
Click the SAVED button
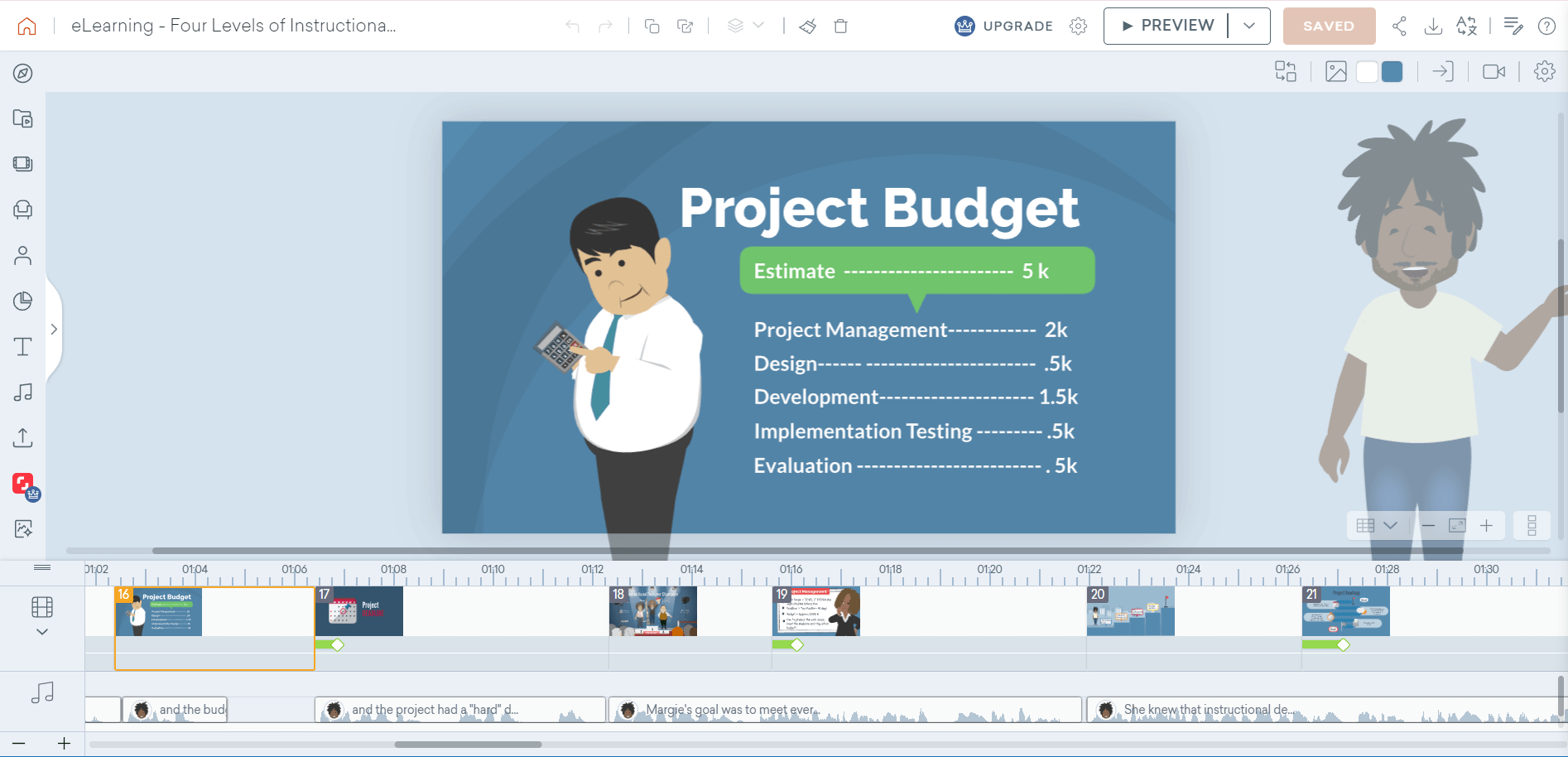click(1329, 26)
